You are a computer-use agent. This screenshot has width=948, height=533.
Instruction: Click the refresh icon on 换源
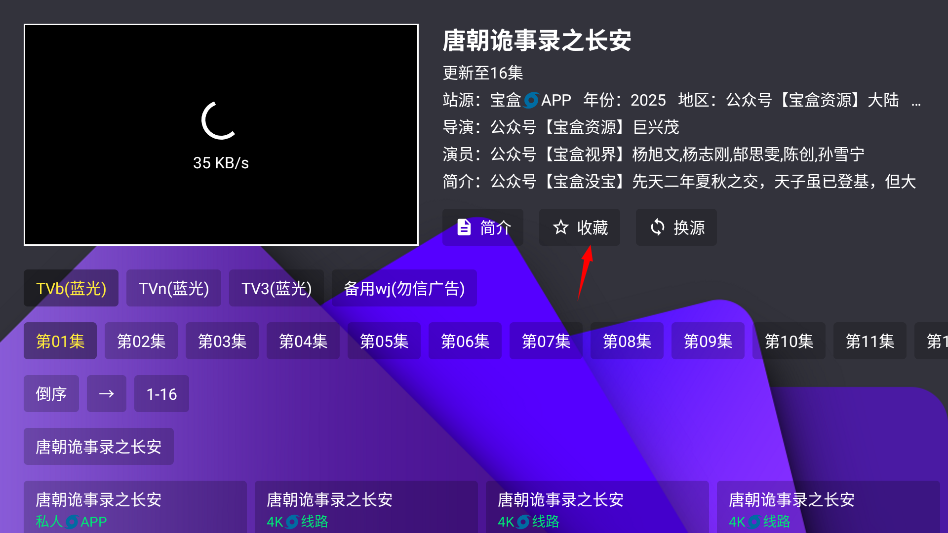point(657,227)
